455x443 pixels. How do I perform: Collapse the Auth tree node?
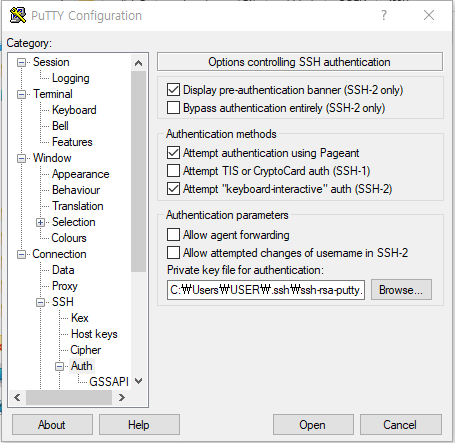tap(59, 366)
